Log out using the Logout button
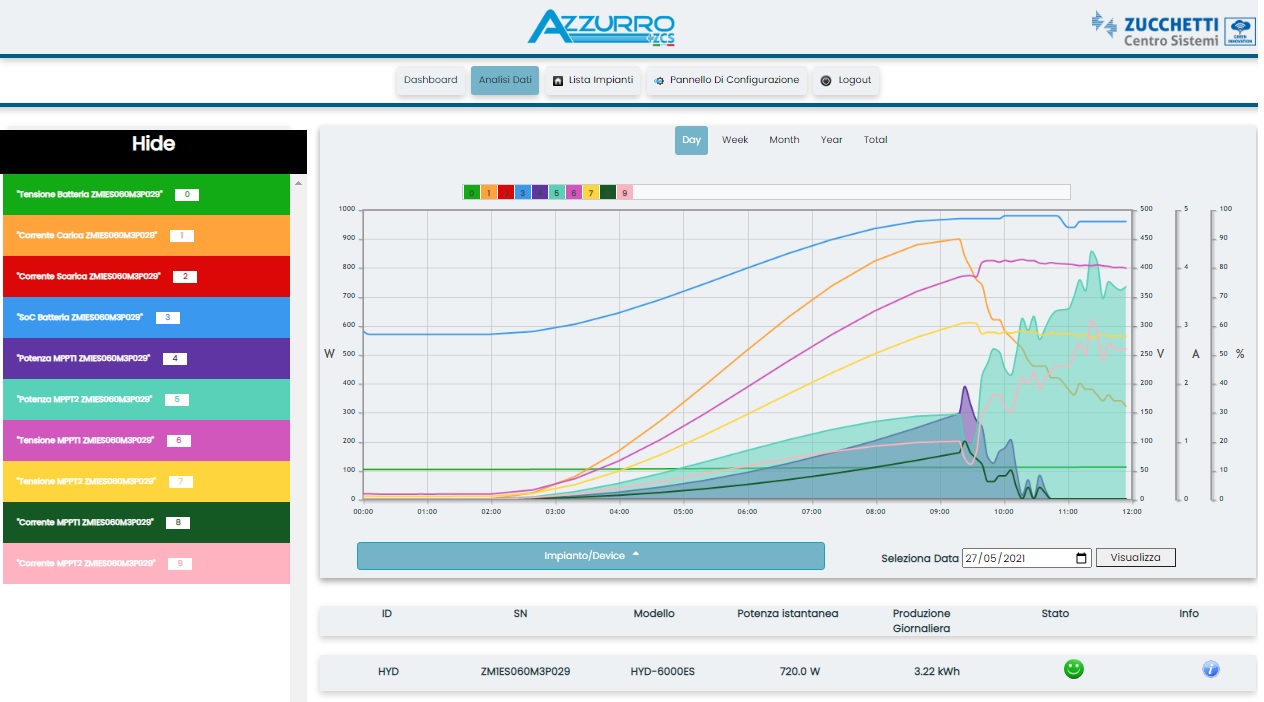Screen dimensions: 1264x702 [x=846, y=80]
